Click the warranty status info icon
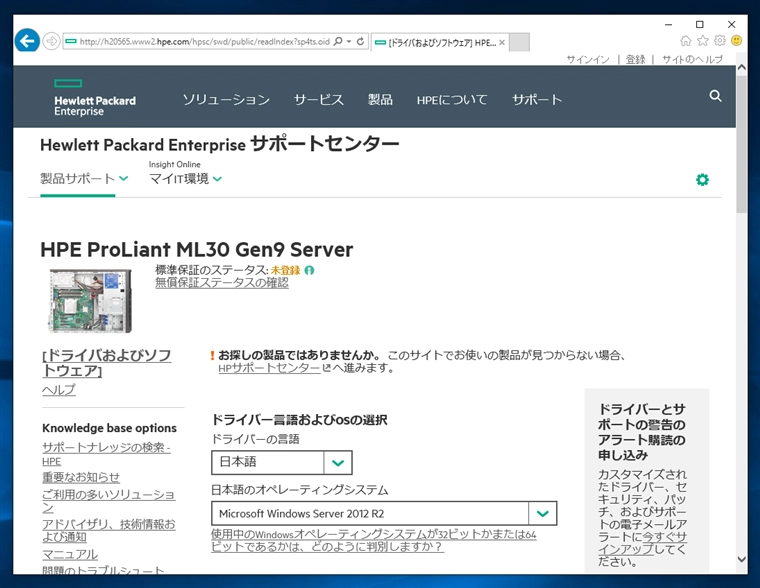760x588 pixels. click(x=309, y=270)
